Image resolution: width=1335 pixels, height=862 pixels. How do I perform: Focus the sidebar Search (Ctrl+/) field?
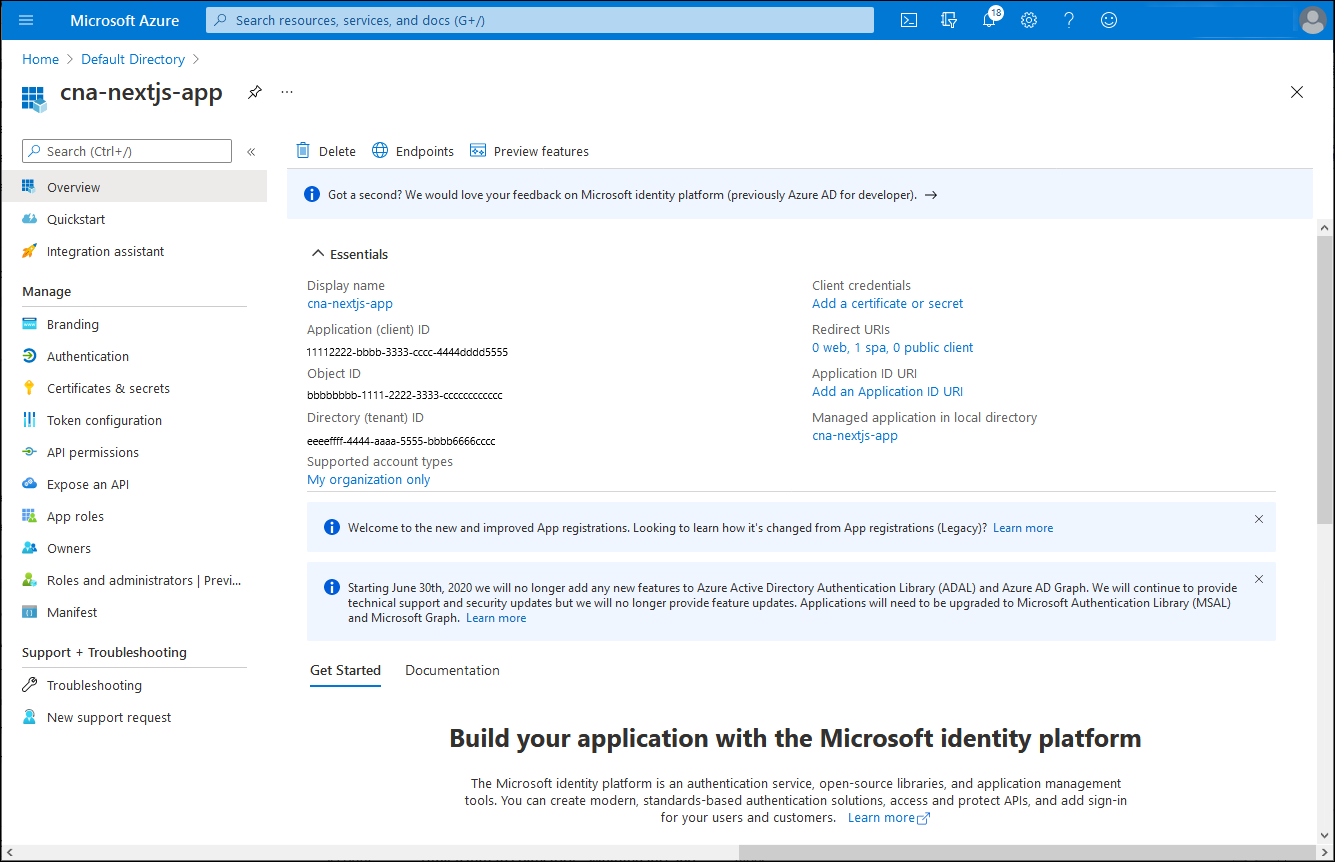tap(127, 151)
